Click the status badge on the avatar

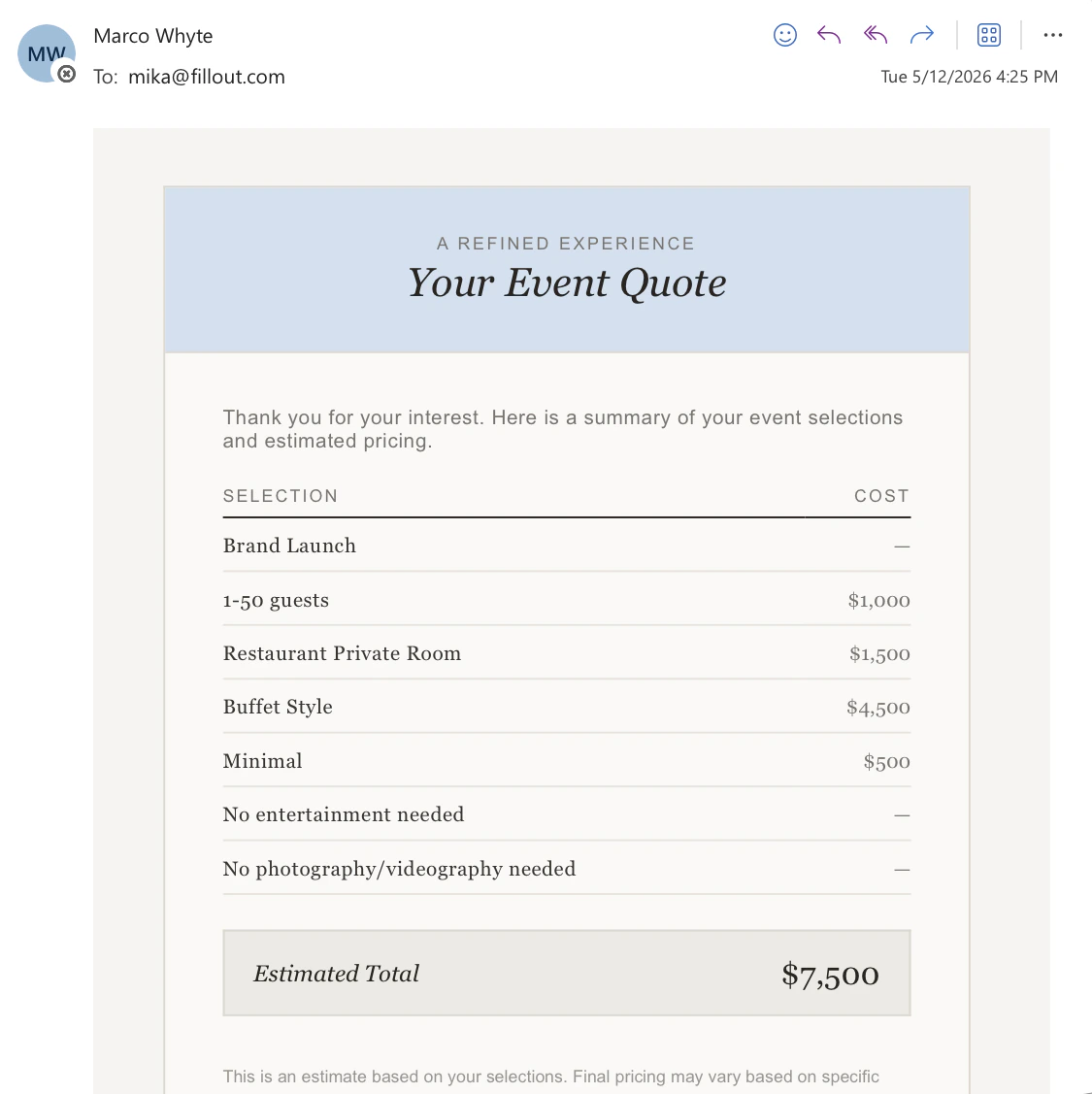pos(66,73)
